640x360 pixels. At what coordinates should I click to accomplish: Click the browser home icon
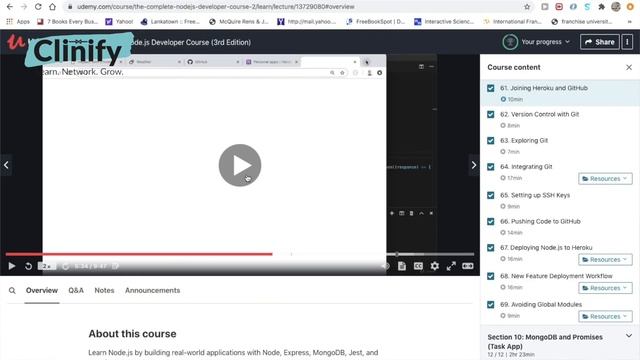point(52,7)
